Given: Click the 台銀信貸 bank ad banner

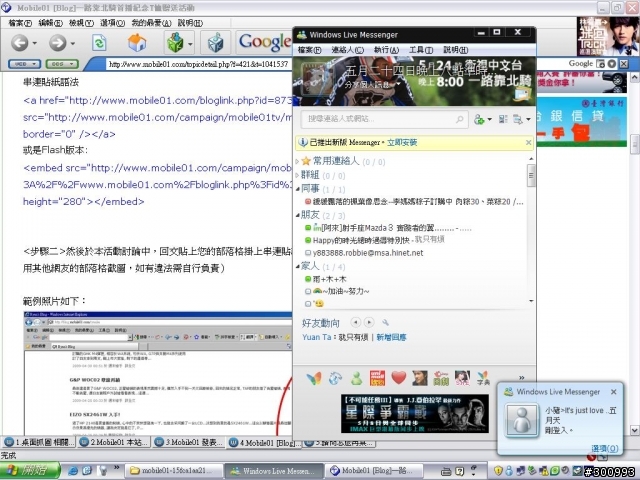Looking at the screenshot, I should (x=581, y=122).
